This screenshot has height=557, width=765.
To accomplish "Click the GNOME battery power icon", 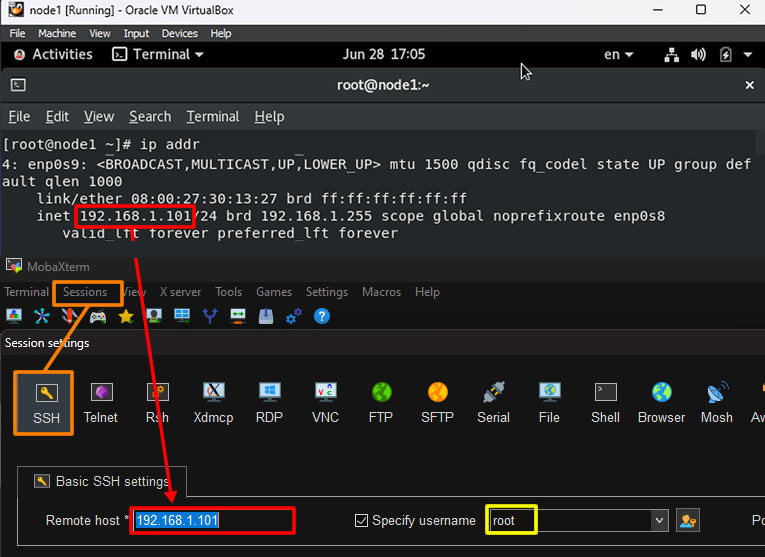I will 725,55.
